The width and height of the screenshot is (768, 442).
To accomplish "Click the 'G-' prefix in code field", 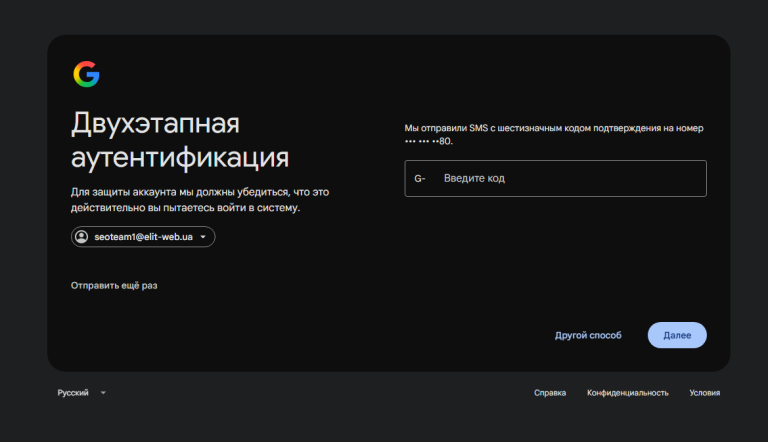I will click(x=420, y=178).
